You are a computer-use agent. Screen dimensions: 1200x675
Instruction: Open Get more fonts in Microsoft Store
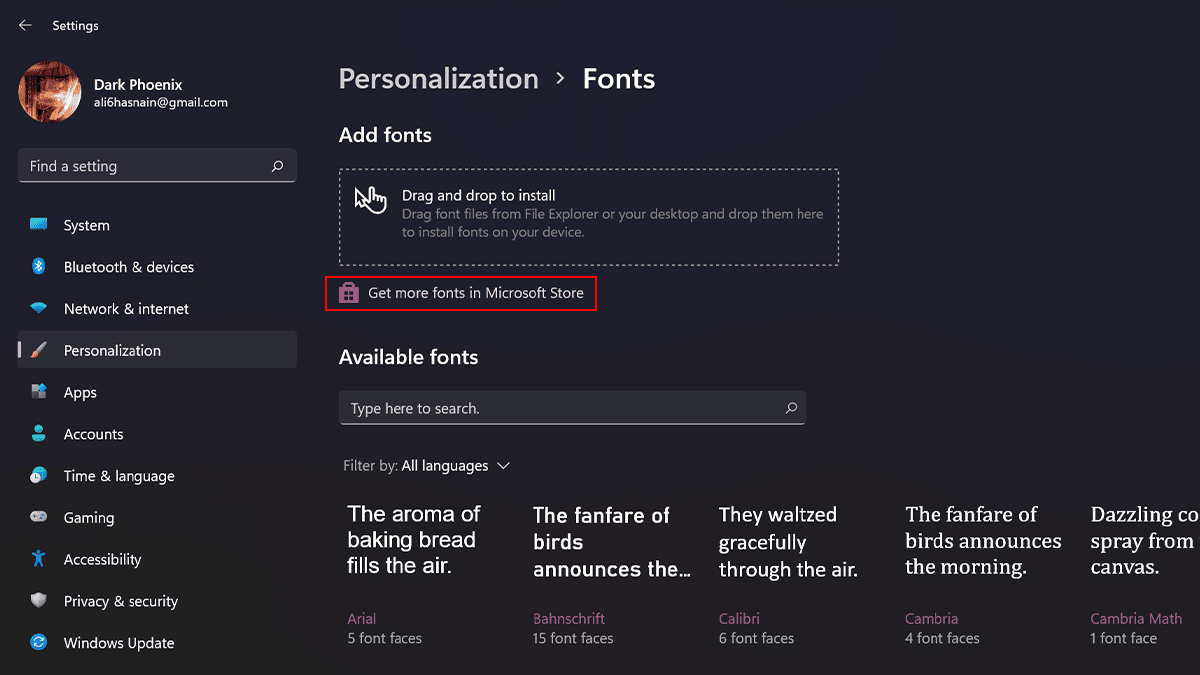click(x=475, y=292)
